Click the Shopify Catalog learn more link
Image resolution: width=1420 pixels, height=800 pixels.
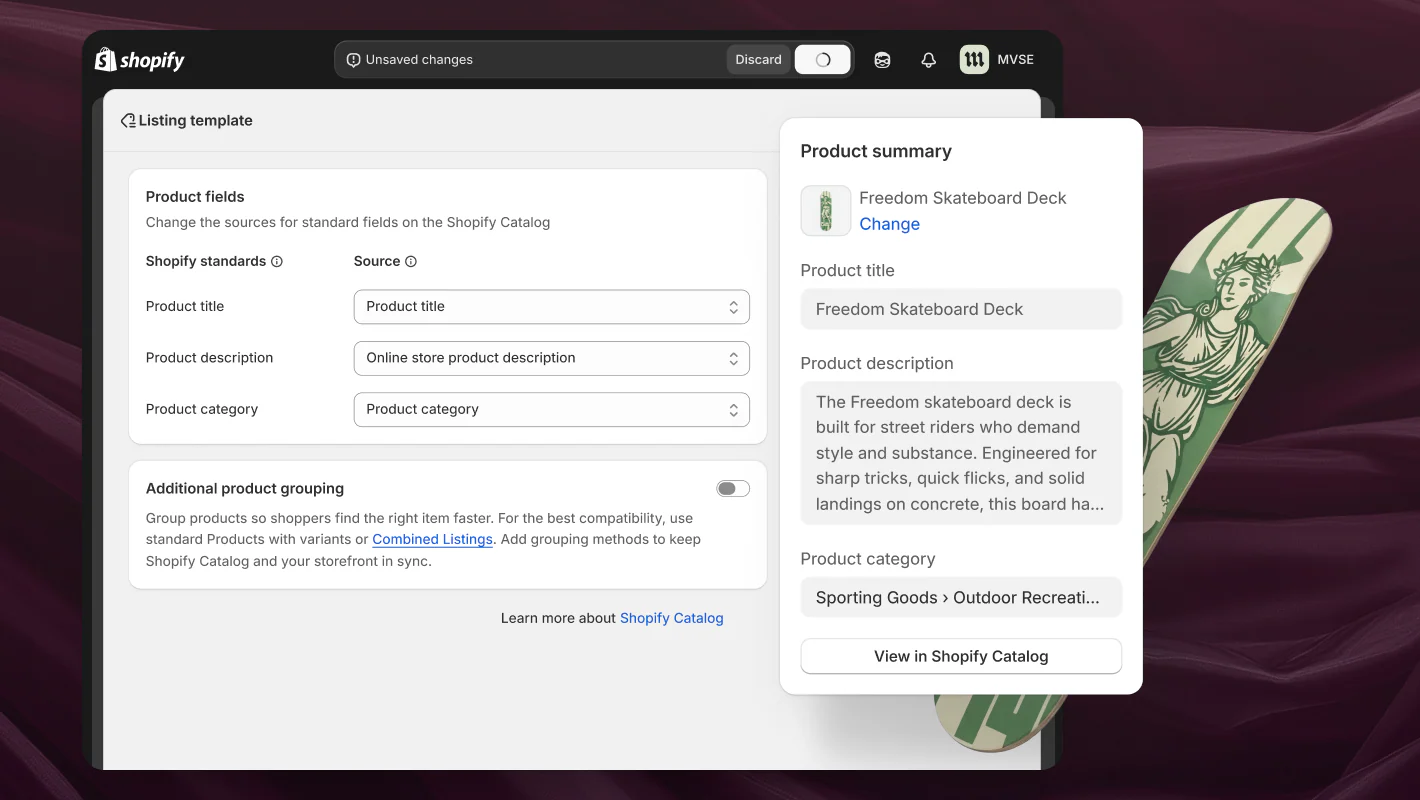[x=671, y=618]
